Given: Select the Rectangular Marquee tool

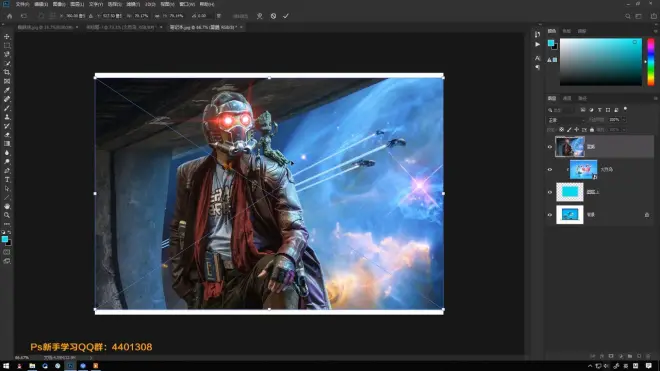Looking at the screenshot, I should [x=7, y=45].
